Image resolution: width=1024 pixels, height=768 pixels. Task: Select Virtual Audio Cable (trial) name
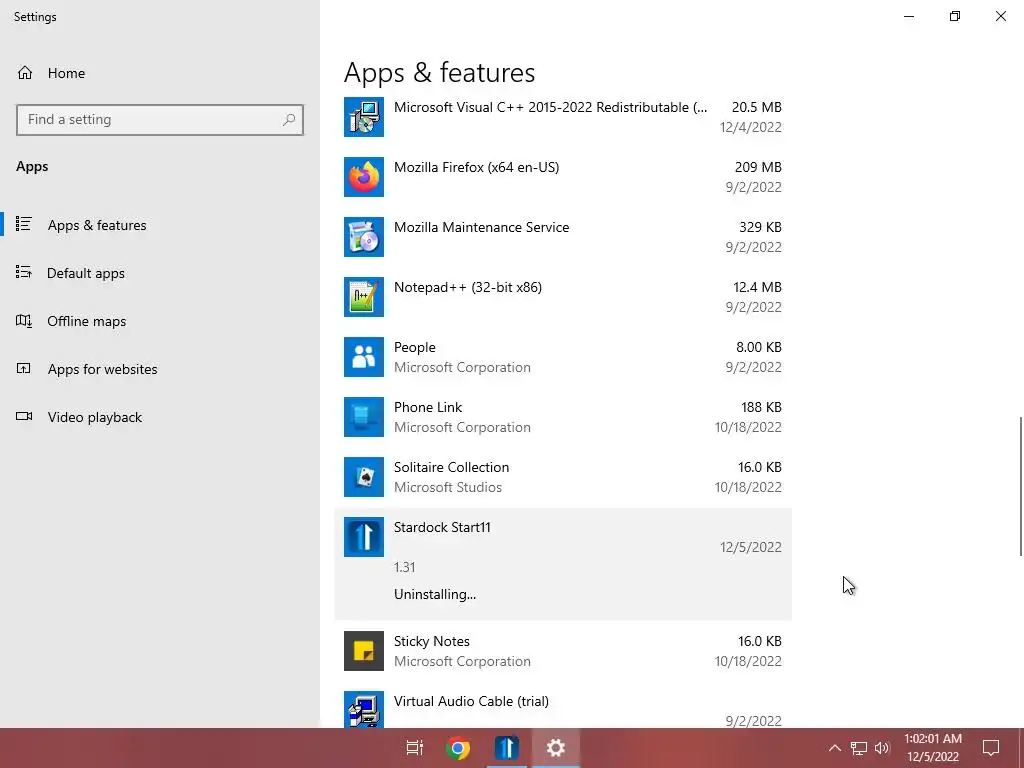click(471, 701)
